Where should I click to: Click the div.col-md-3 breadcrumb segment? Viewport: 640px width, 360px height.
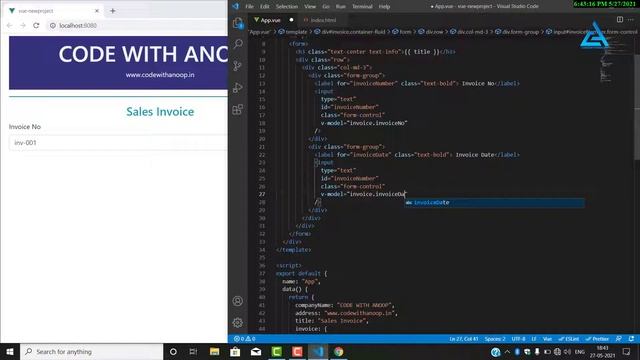point(469,32)
